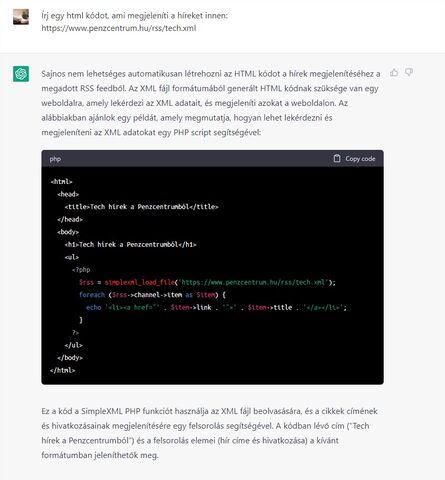Click the user profile avatar photo
Image resolution: width=445 pixels, height=480 pixels.
coord(21,17)
